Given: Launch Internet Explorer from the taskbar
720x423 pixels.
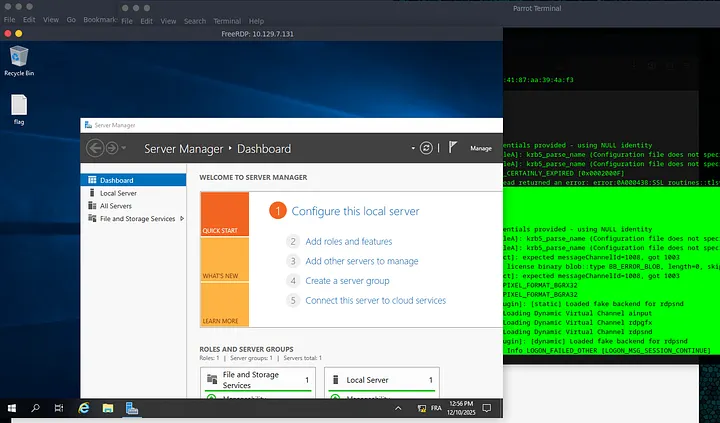Looking at the screenshot, I should tap(84, 408).
